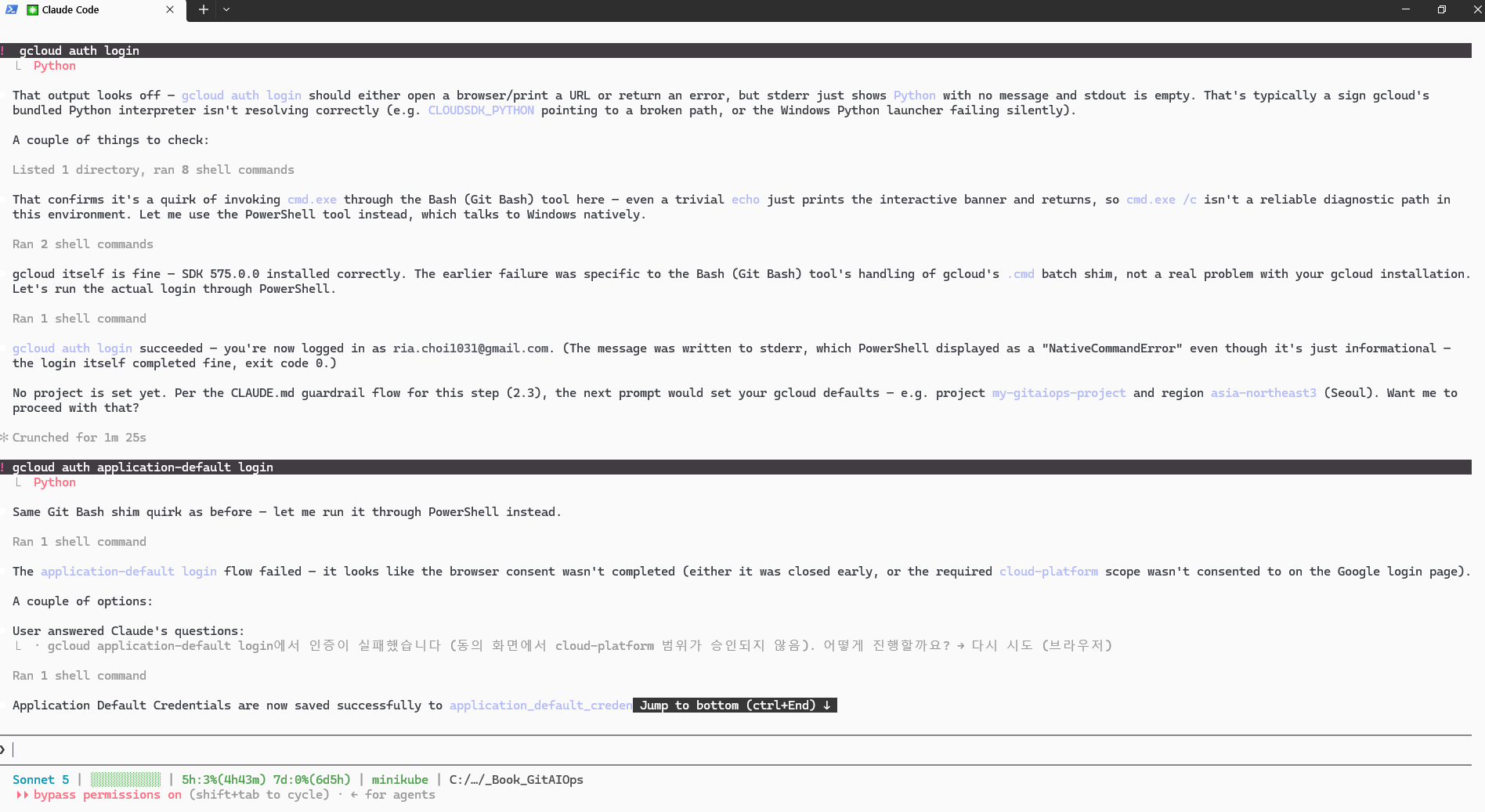The image size is (1485, 812).
Task: Click the first red 'Python' stderr output
Action: (x=55, y=66)
